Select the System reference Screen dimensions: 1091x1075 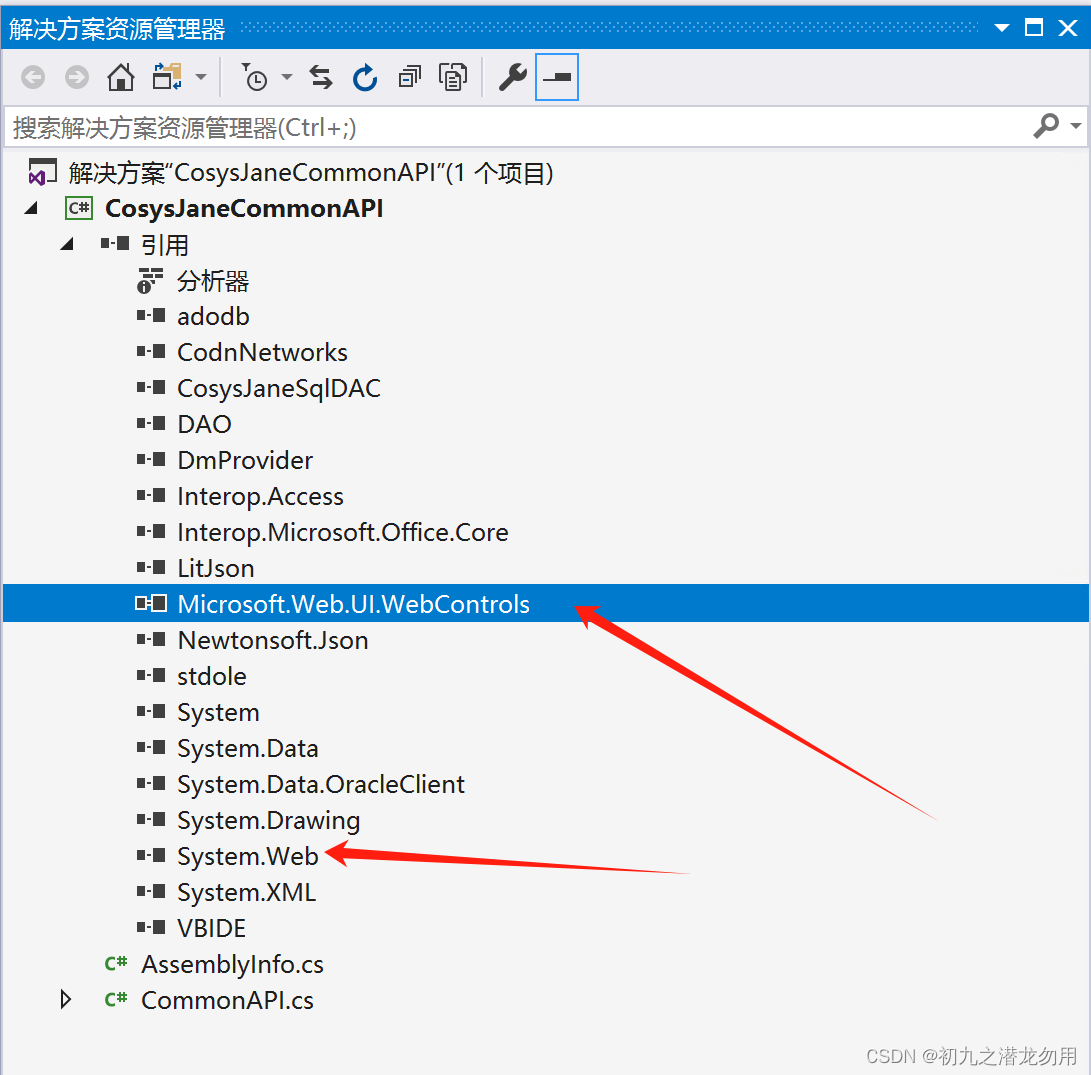coord(218,713)
